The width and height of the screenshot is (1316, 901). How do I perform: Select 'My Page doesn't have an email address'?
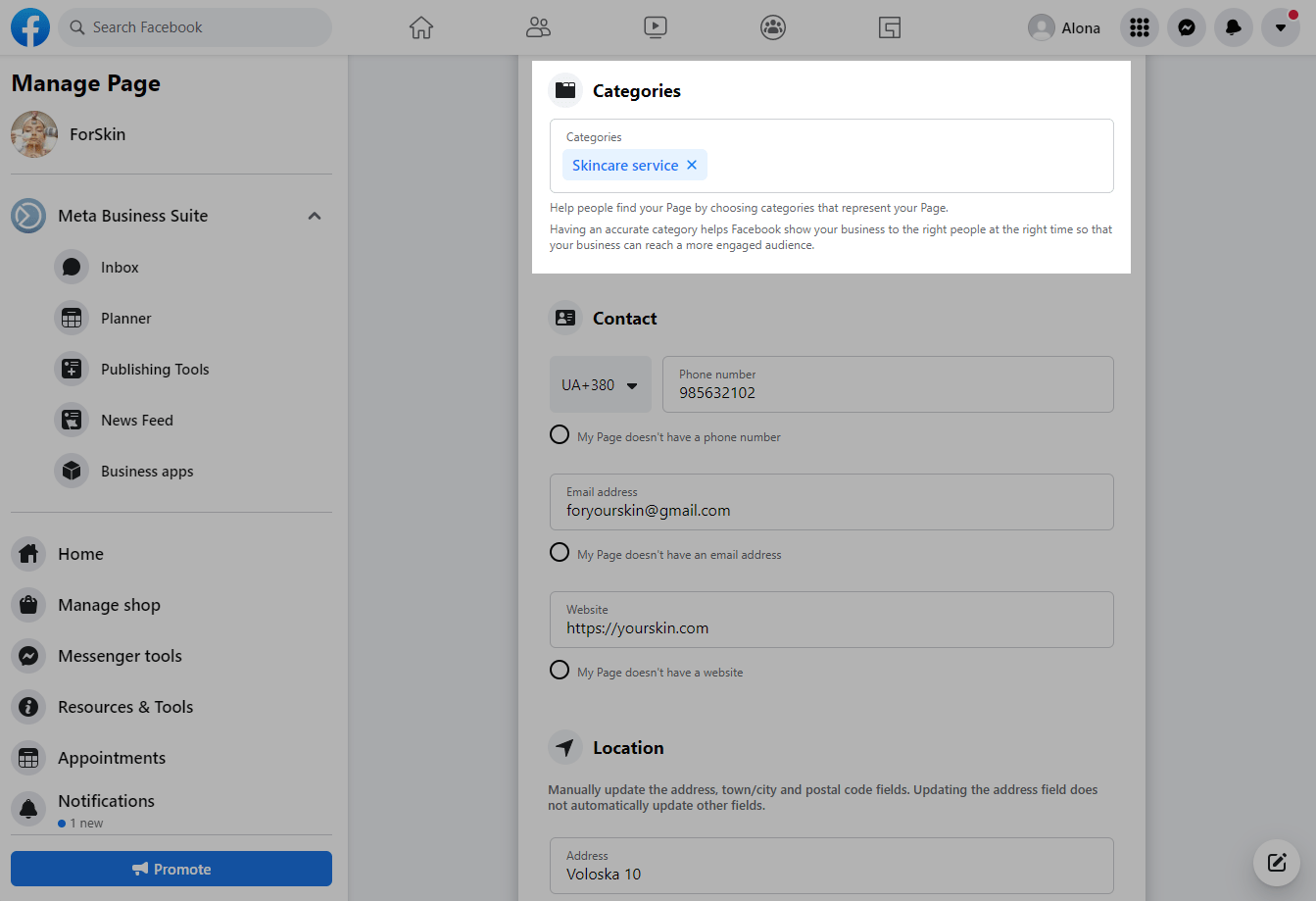pyautogui.click(x=560, y=552)
